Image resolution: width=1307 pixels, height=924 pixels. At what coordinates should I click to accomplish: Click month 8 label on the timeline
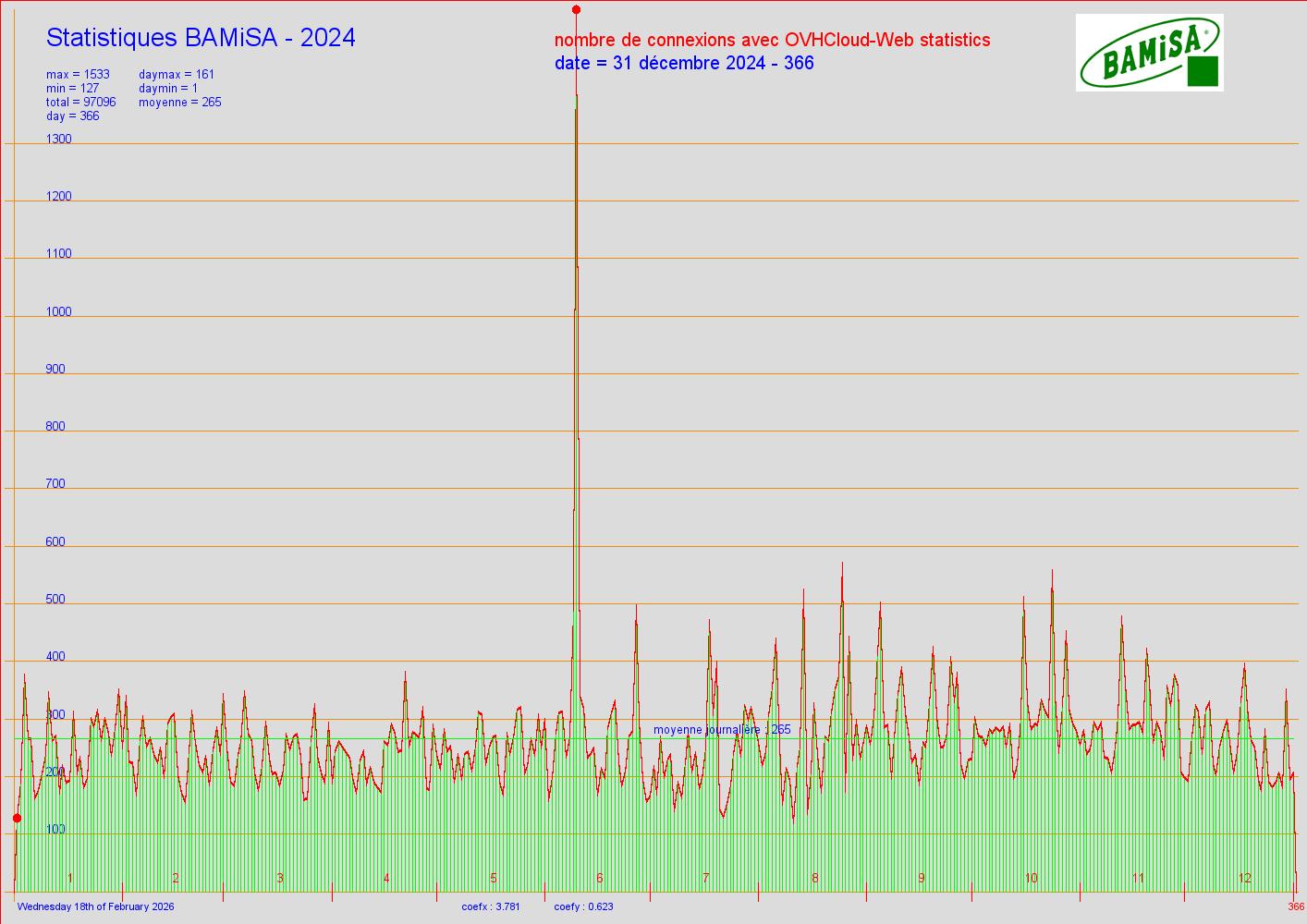click(815, 878)
